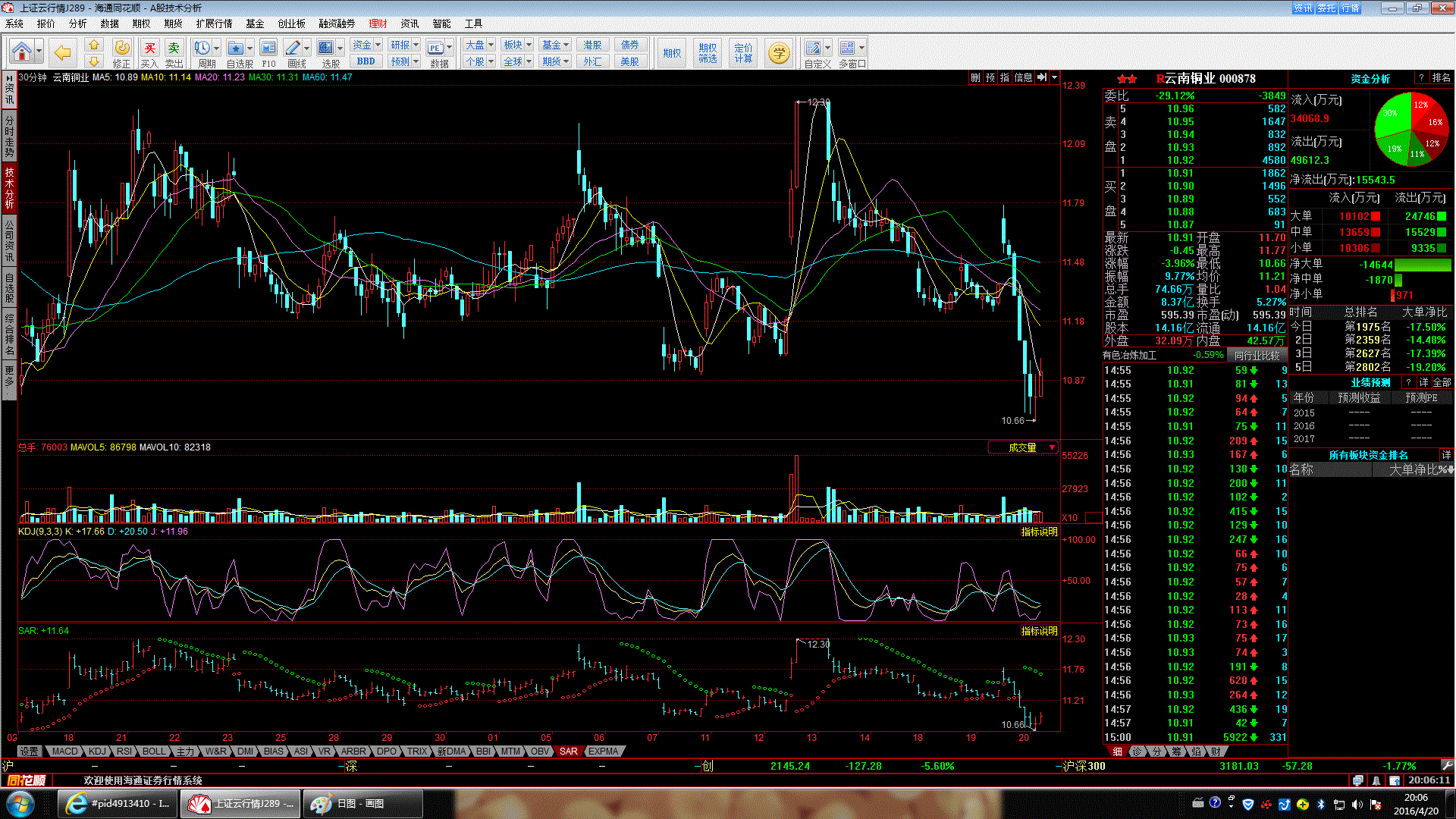Open the 智能 menu
Image resolution: width=1456 pixels, height=819 pixels.
[x=441, y=24]
